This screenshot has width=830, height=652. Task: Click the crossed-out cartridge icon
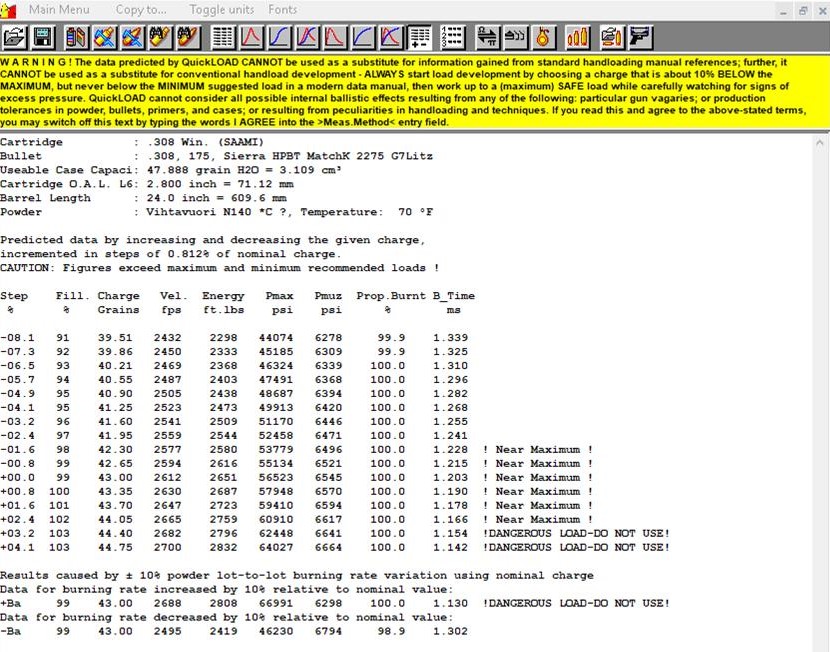(x=105, y=38)
